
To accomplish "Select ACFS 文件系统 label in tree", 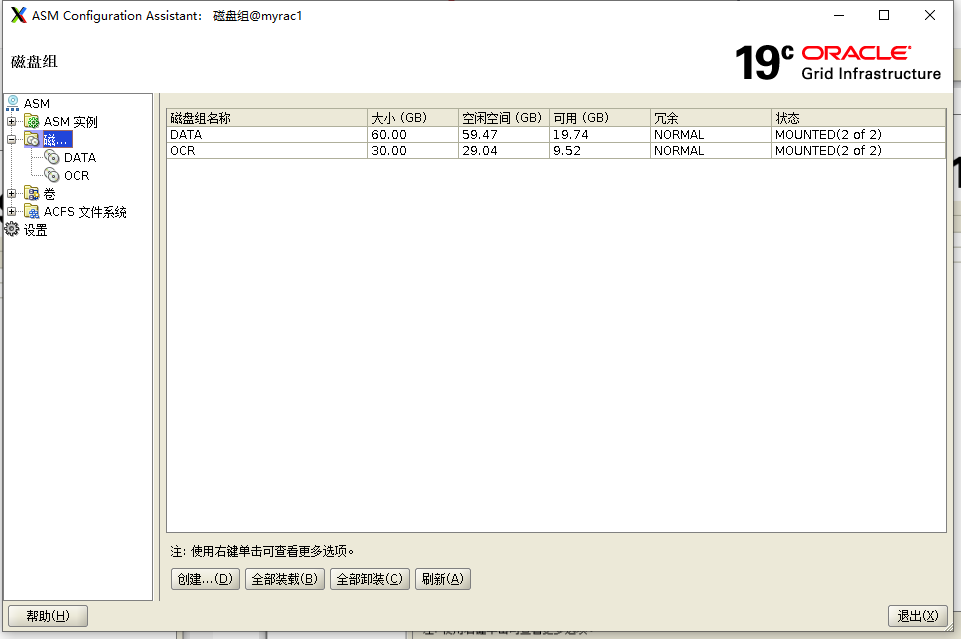I will [85, 212].
